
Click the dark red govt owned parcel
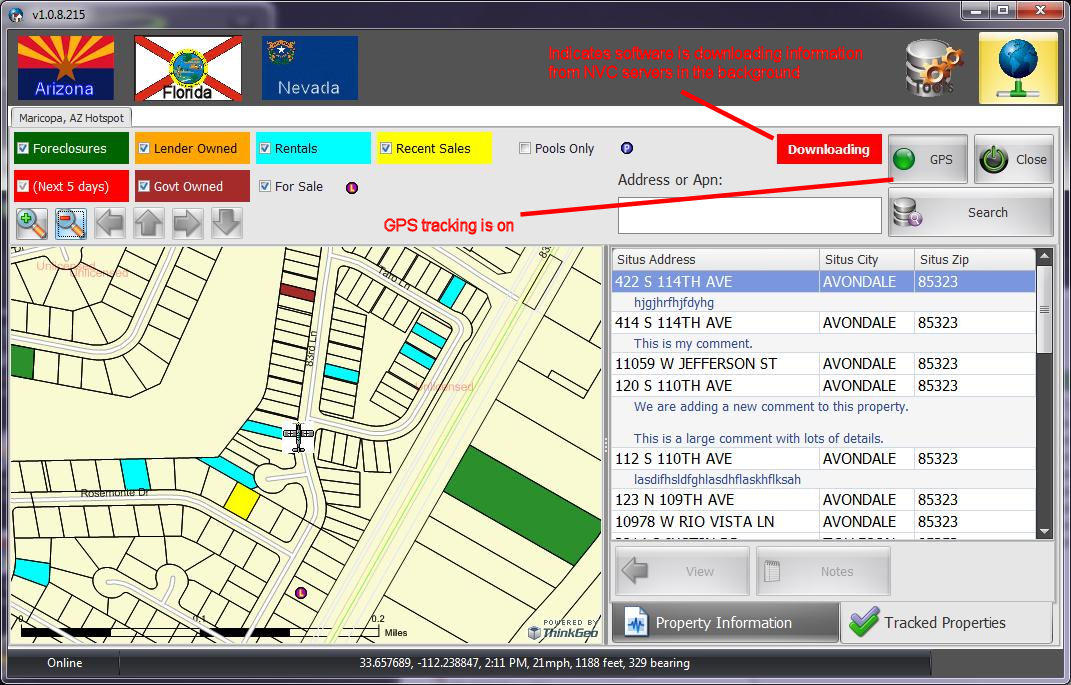297,292
